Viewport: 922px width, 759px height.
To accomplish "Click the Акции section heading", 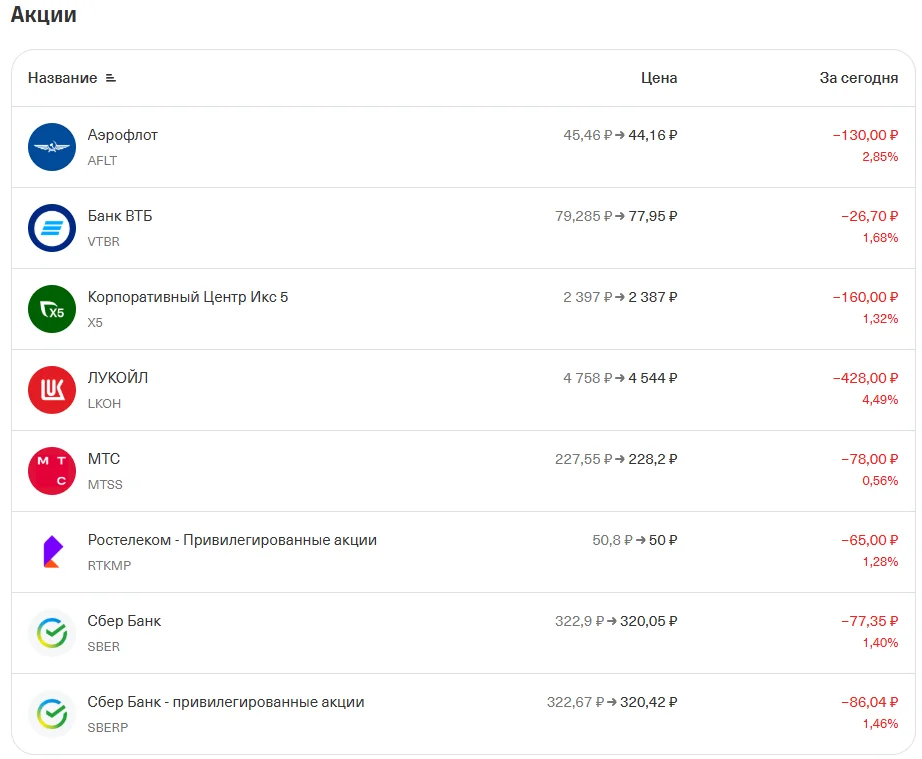I will (x=44, y=14).
